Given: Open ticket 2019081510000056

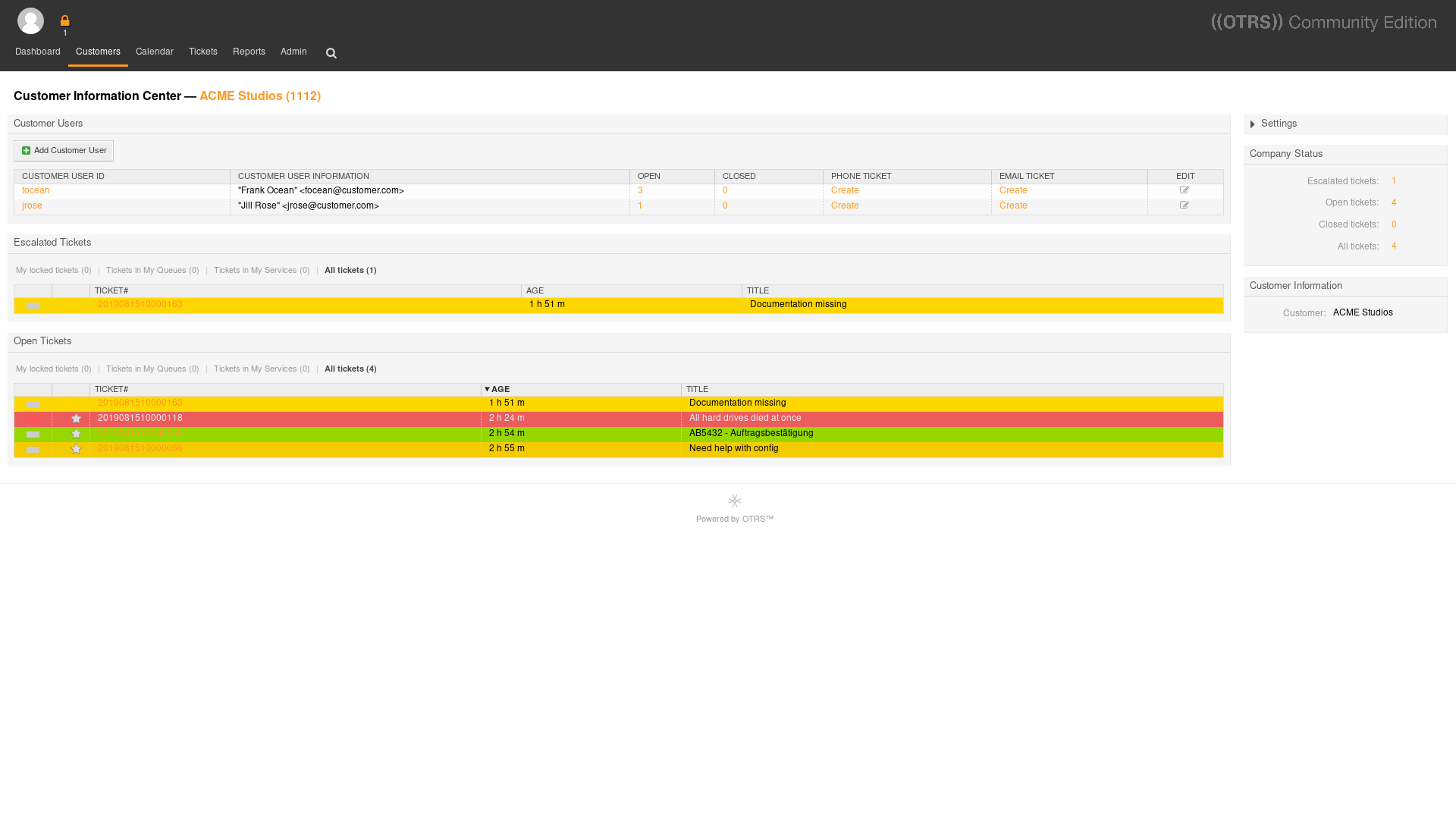Looking at the screenshot, I should 140,449.
